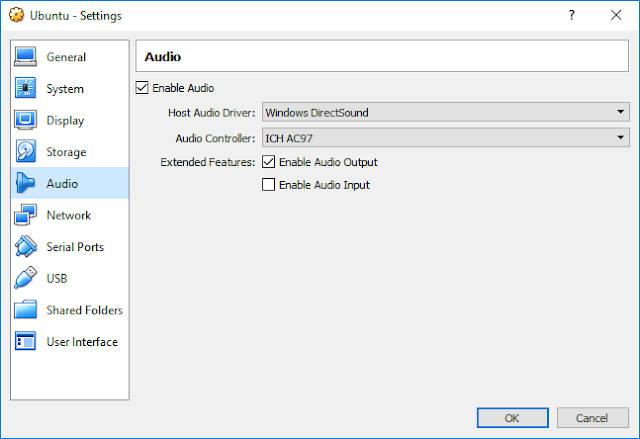Click the Audio speaker icon
This screenshot has height=439, width=640.
coord(25,183)
